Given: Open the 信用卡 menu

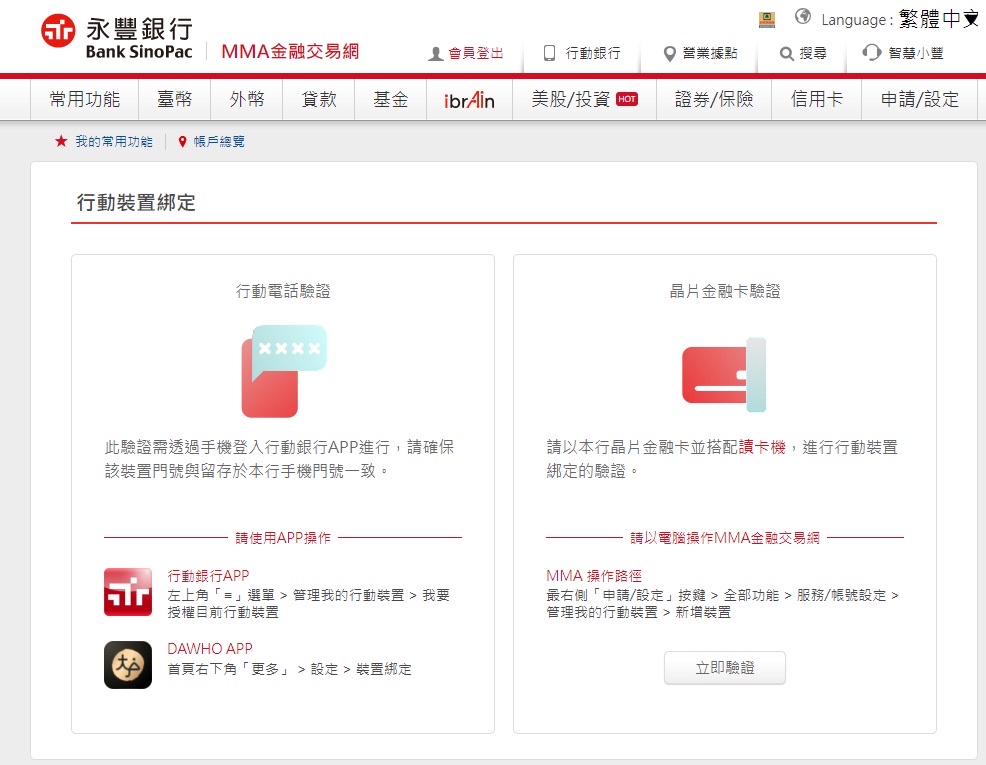Looking at the screenshot, I should point(816,99).
